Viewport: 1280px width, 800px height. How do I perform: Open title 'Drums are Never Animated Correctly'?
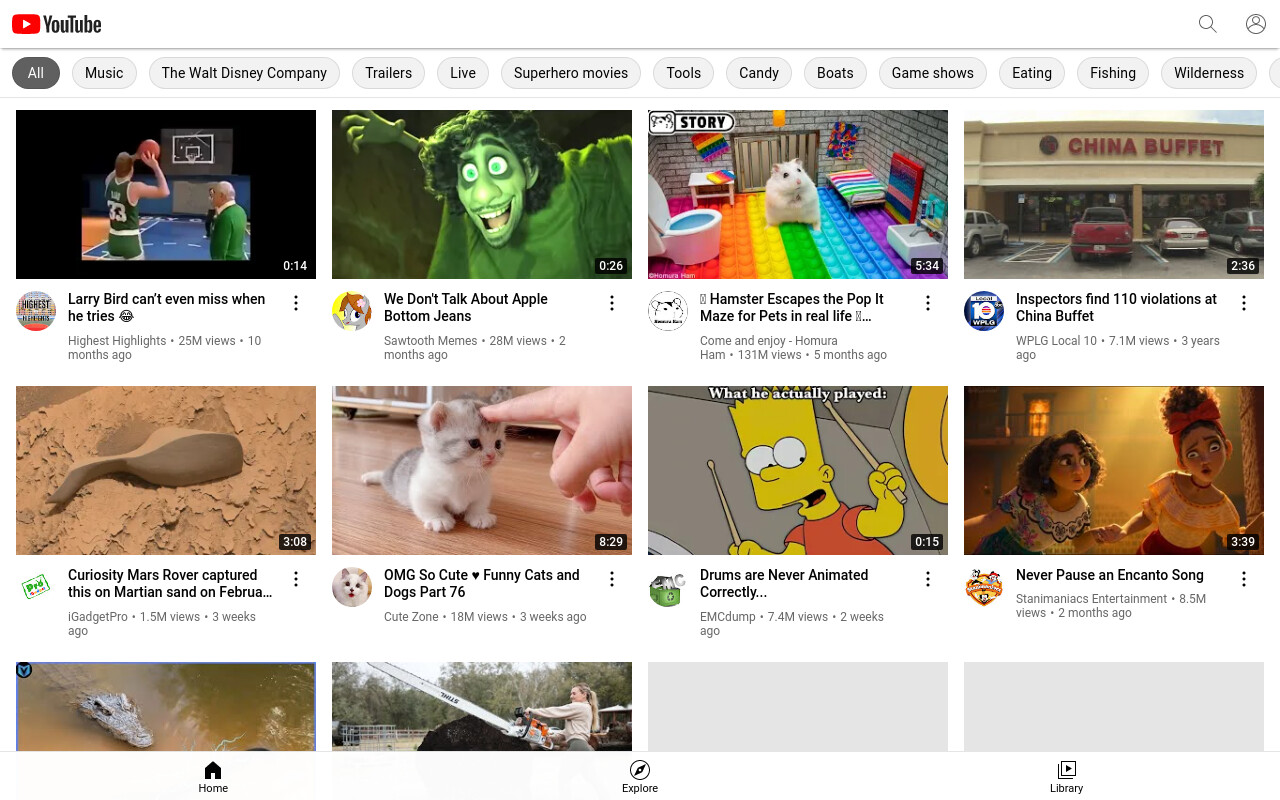pos(784,583)
